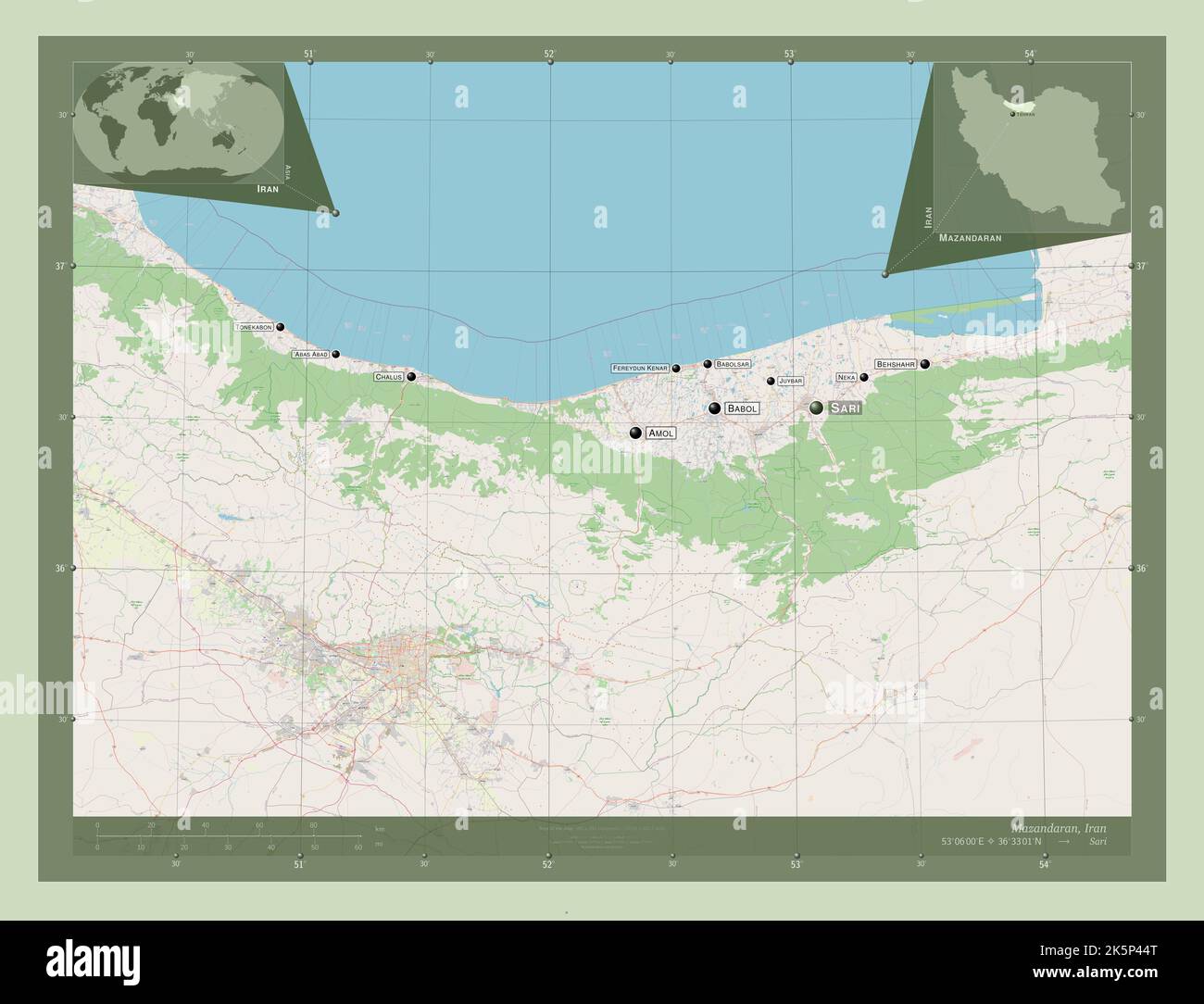
Task: Click the Amol city marker dot
Action: (x=635, y=433)
